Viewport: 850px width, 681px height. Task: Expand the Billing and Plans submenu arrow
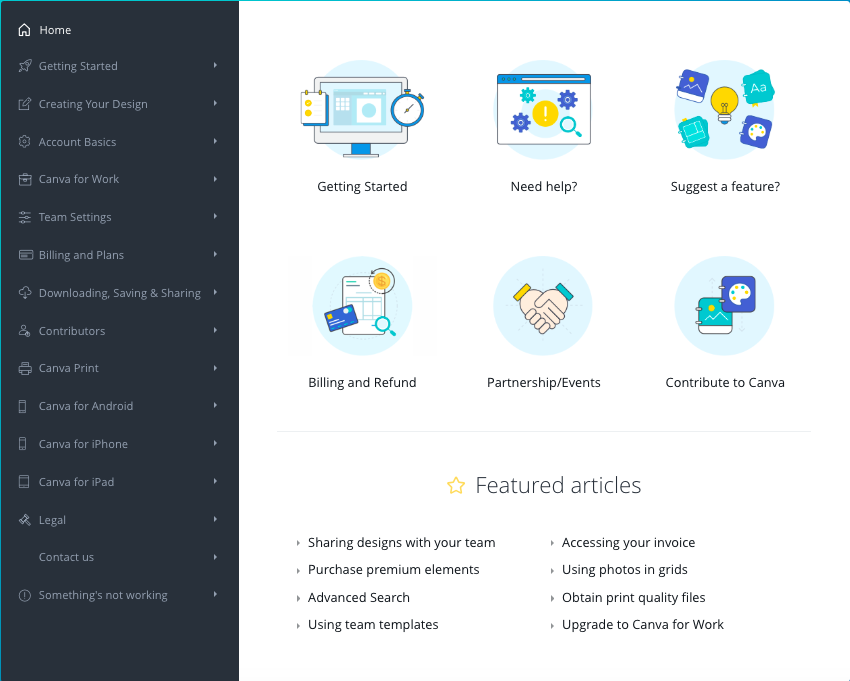pyautogui.click(x=215, y=255)
